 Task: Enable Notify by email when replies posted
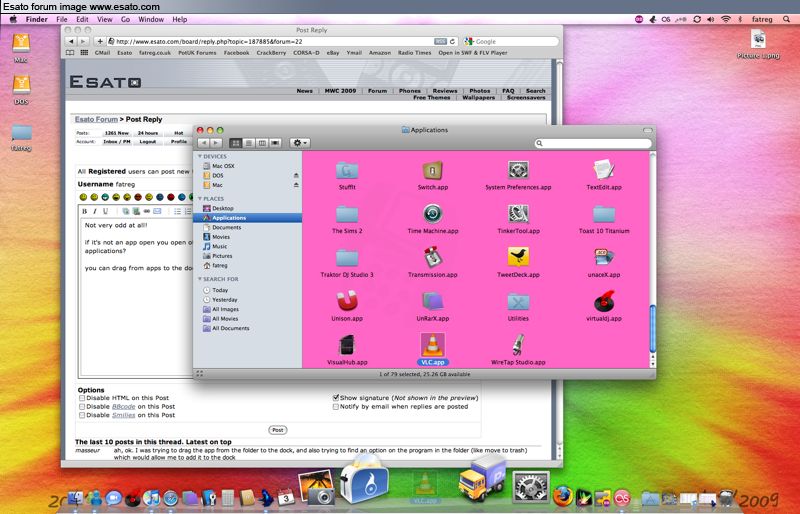(x=336, y=406)
